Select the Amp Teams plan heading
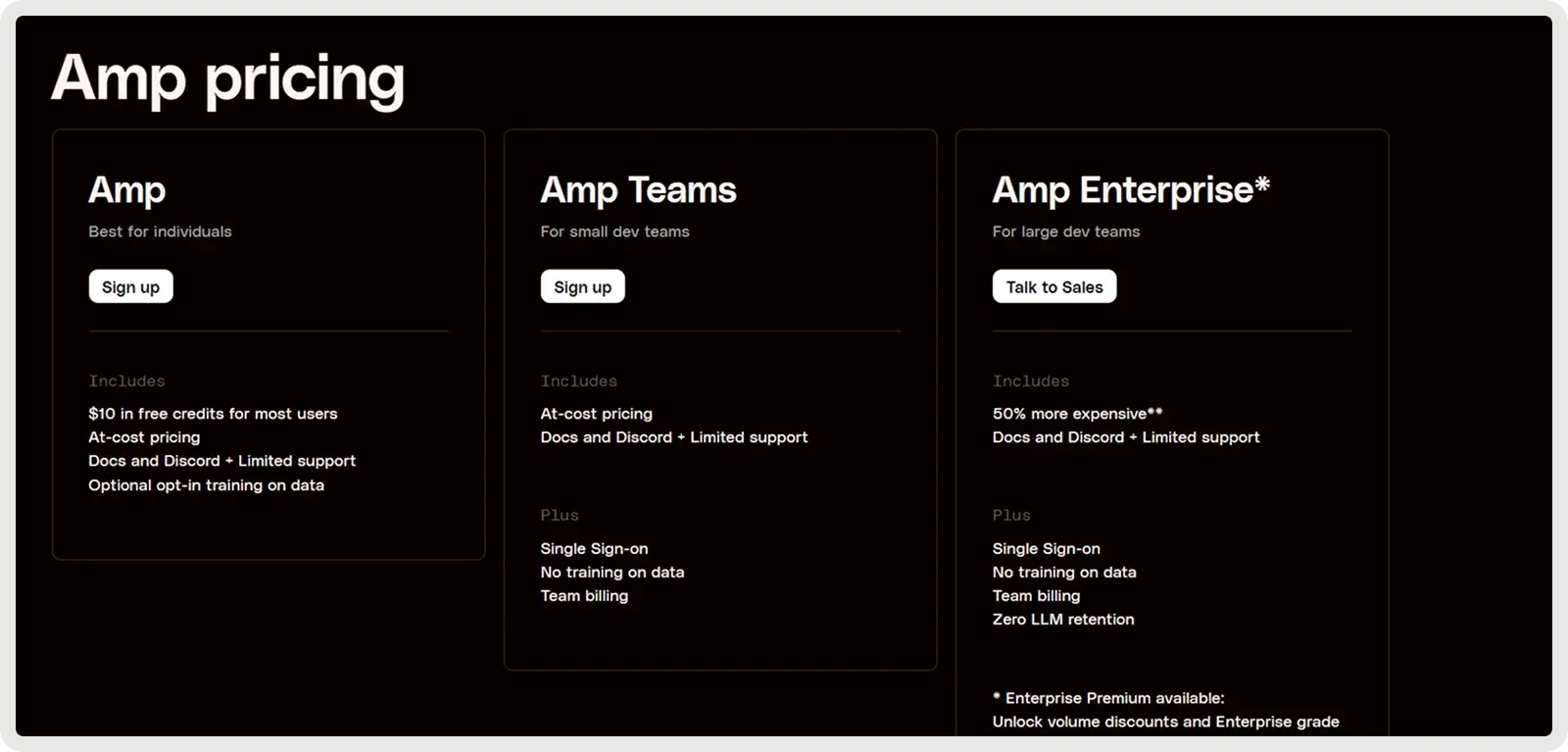 click(x=638, y=190)
